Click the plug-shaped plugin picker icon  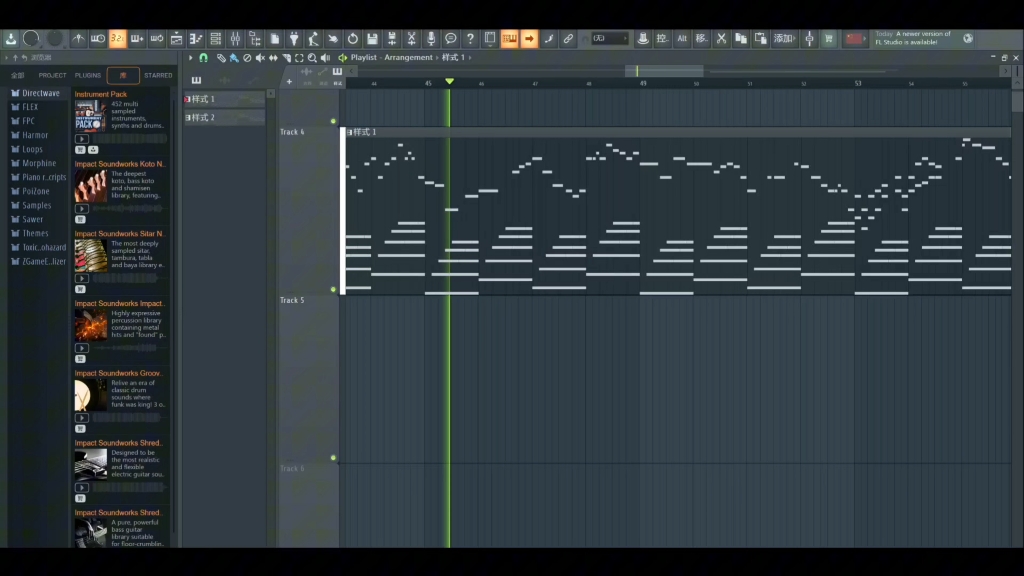(x=294, y=39)
